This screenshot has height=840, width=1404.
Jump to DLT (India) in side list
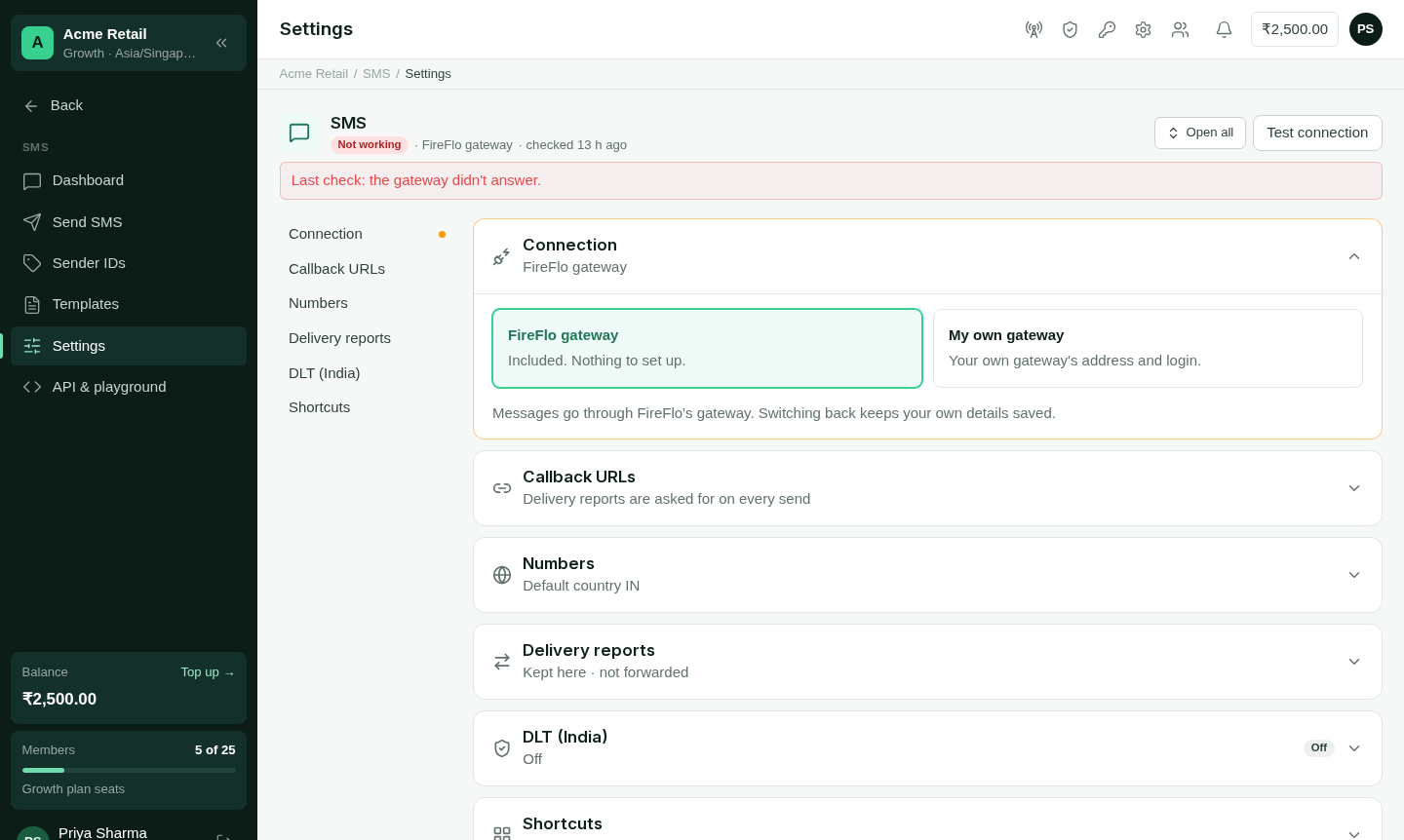[367, 373]
